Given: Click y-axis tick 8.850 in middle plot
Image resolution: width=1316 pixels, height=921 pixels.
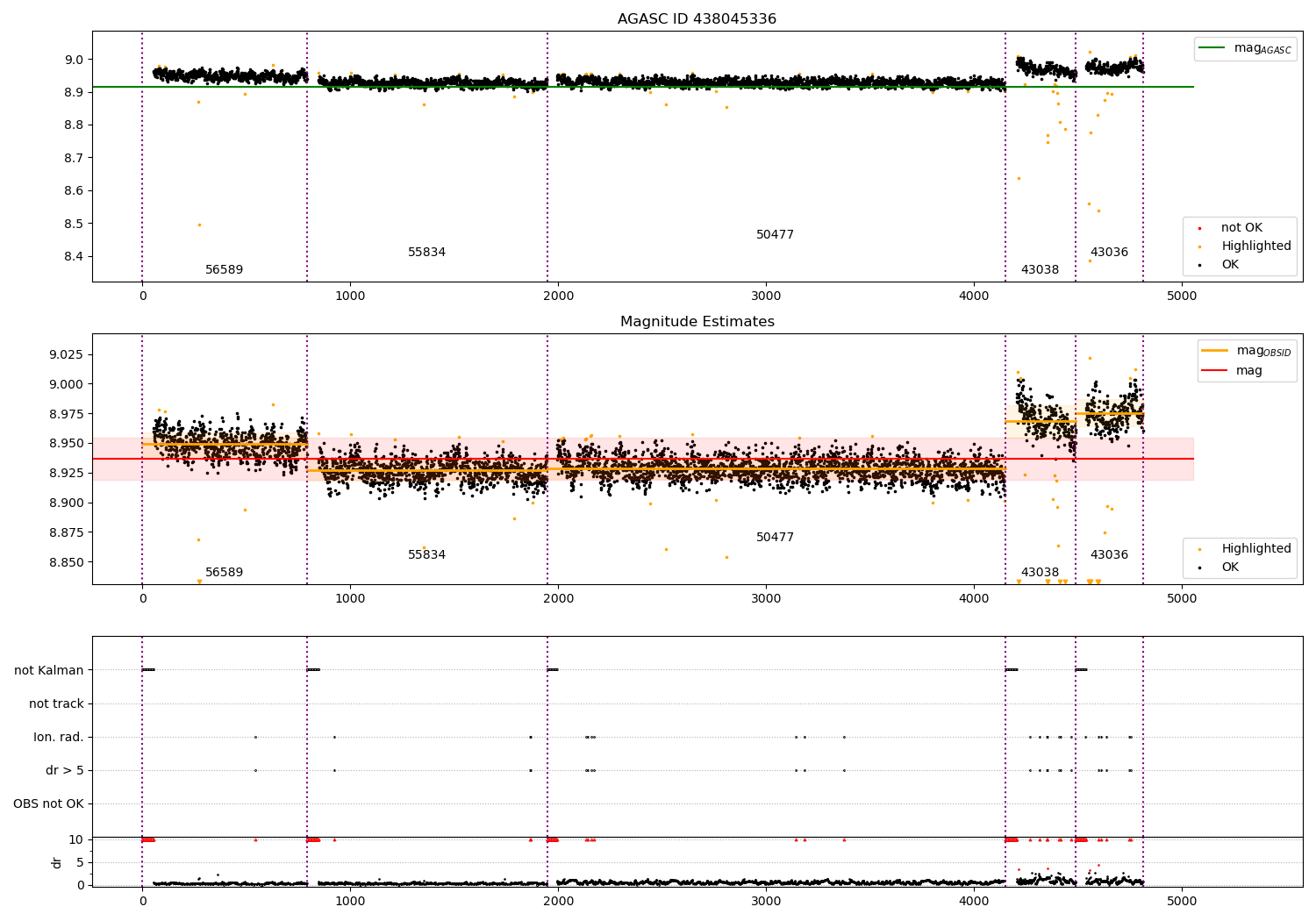Looking at the screenshot, I should (x=68, y=562).
